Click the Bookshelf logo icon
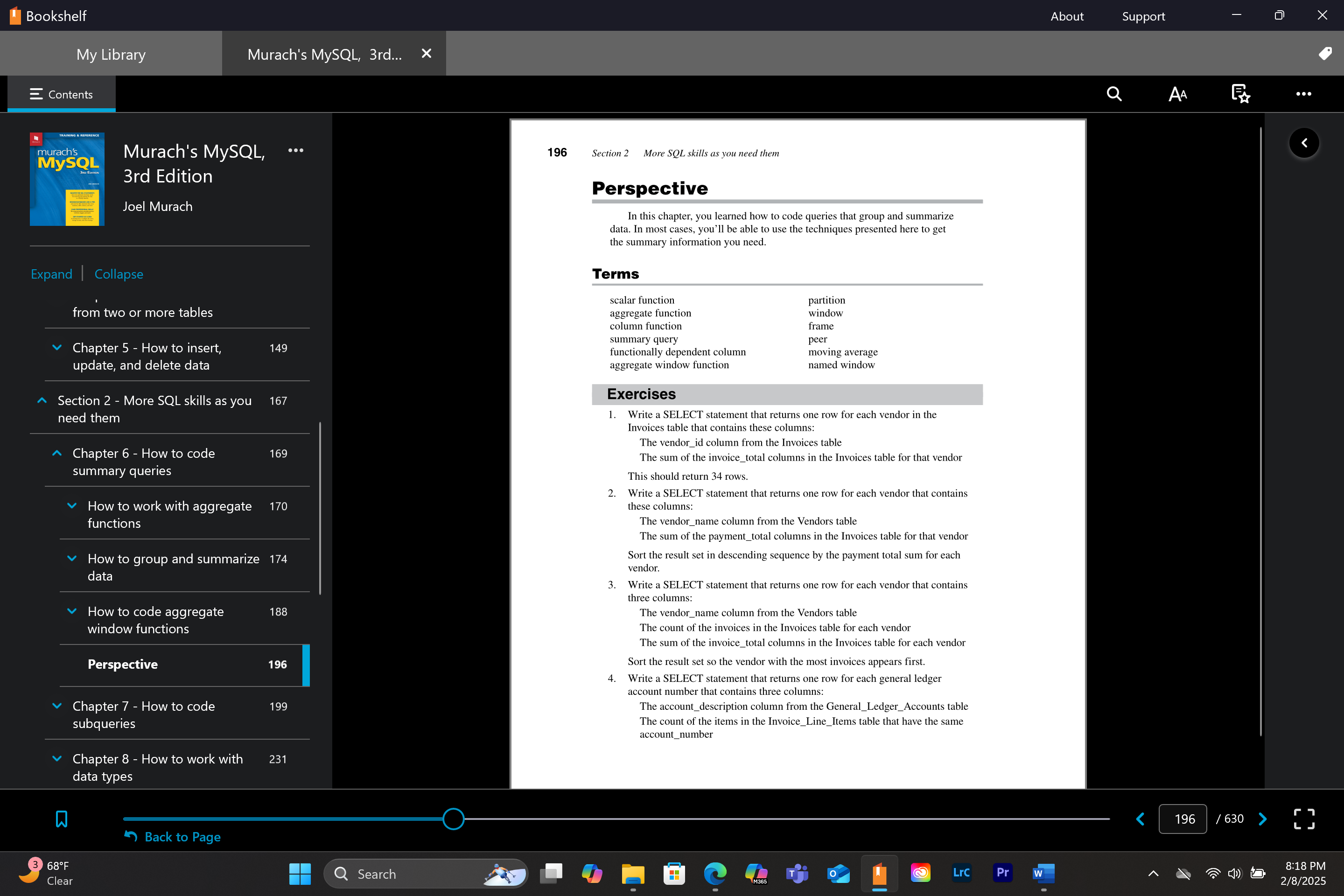1344x896 pixels. (x=15, y=15)
